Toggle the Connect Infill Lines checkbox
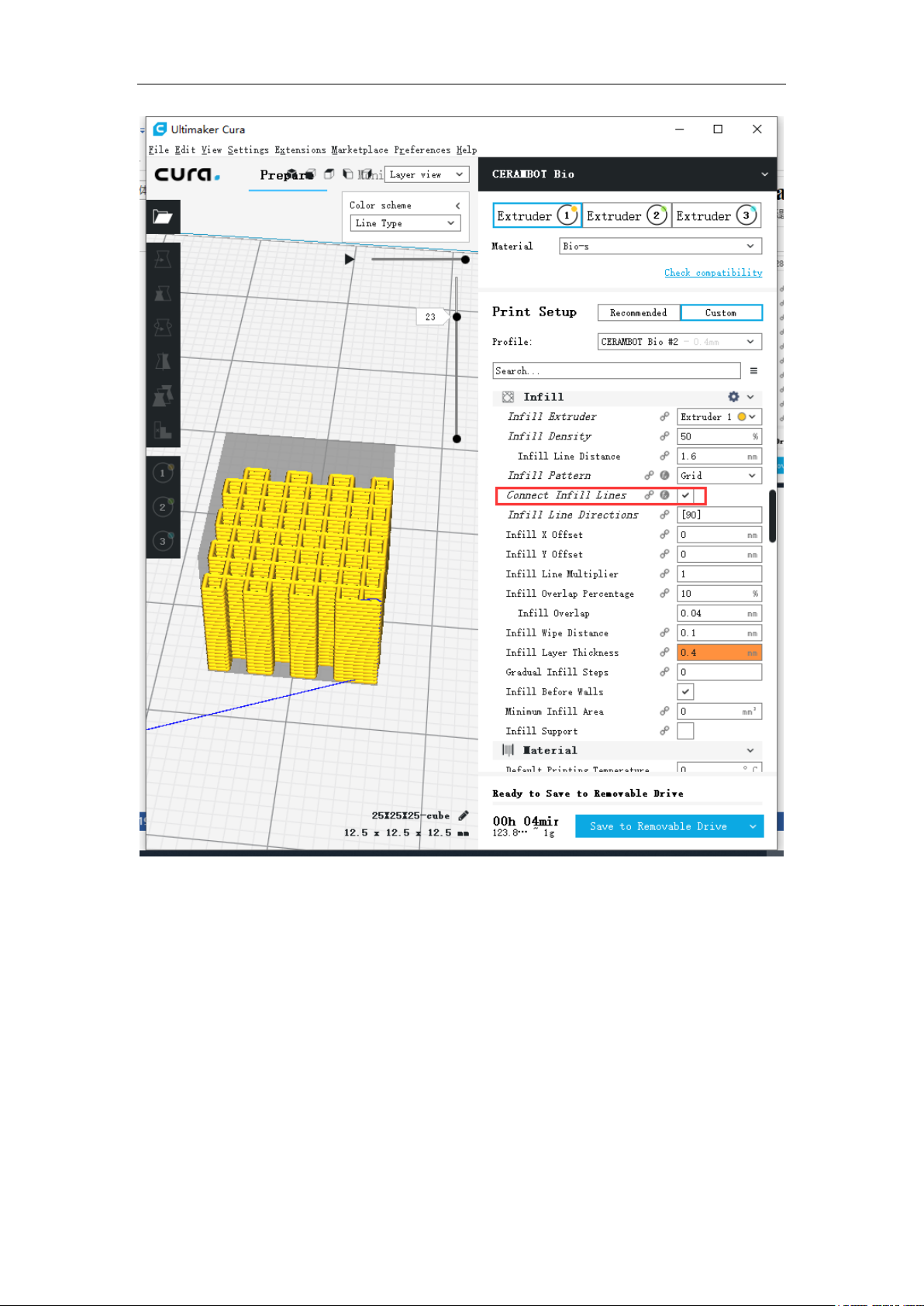Image resolution: width=924 pixels, height=1306 pixels. [x=686, y=495]
